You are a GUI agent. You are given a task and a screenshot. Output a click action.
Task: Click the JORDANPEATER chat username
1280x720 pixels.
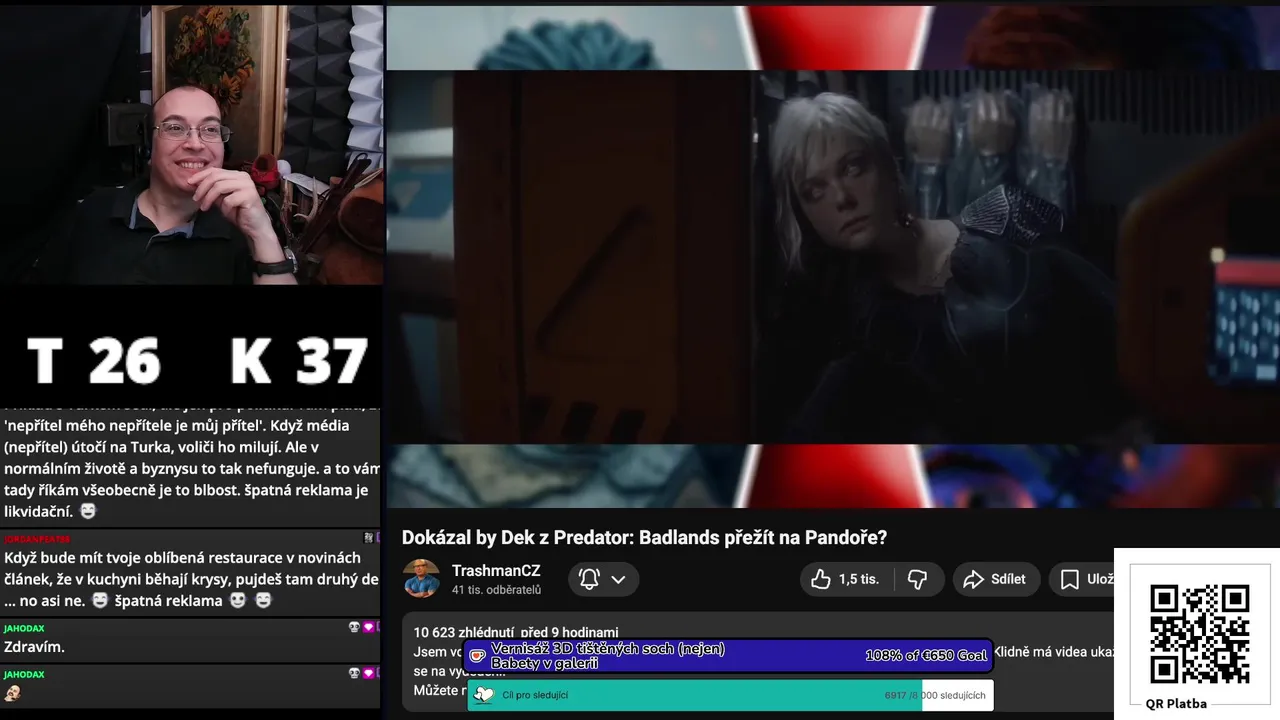[x=37, y=539]
